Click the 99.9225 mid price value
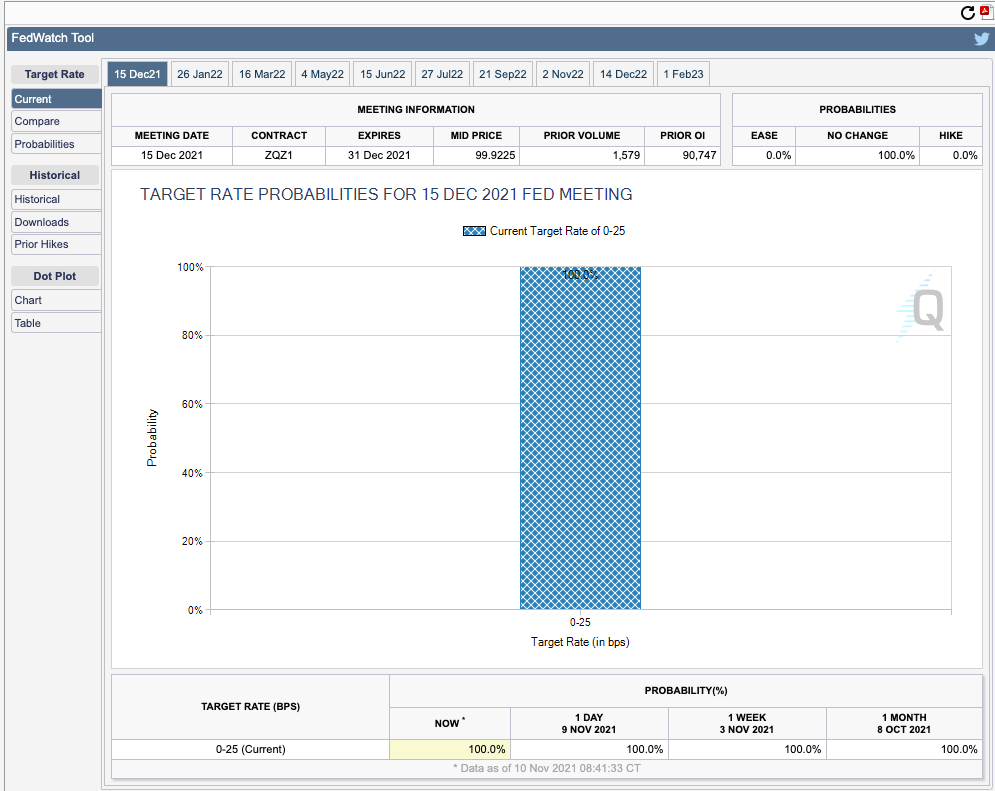 pos(495,155)
